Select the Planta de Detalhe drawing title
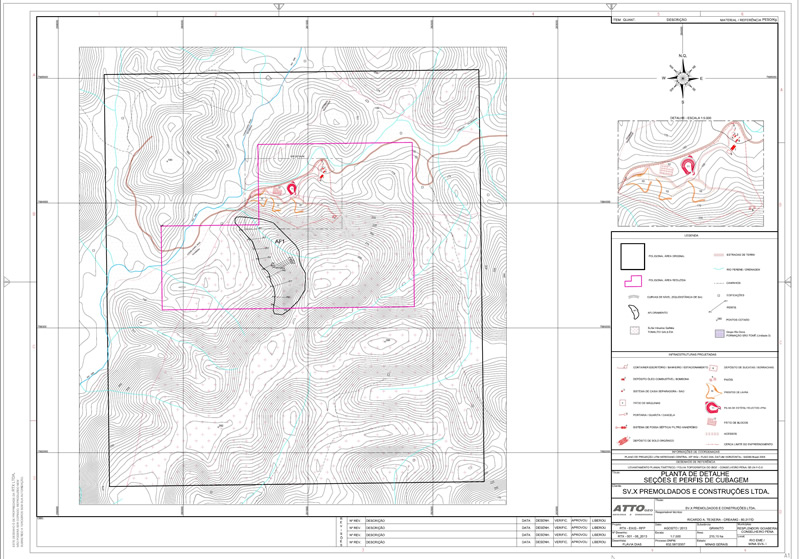 pyautogui.click(x=693, y=476)
